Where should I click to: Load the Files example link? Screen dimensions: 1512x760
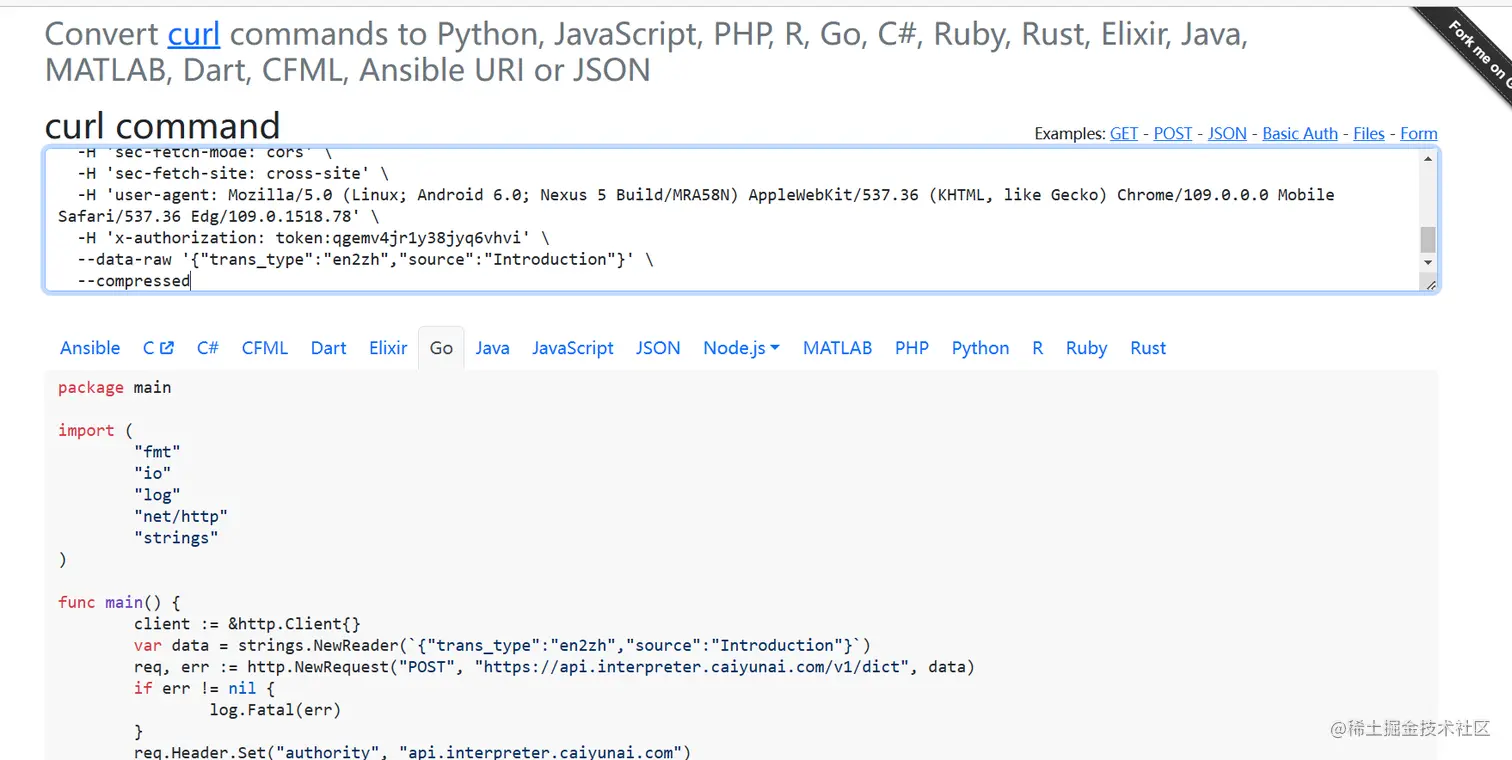(x=1369, y=134)
